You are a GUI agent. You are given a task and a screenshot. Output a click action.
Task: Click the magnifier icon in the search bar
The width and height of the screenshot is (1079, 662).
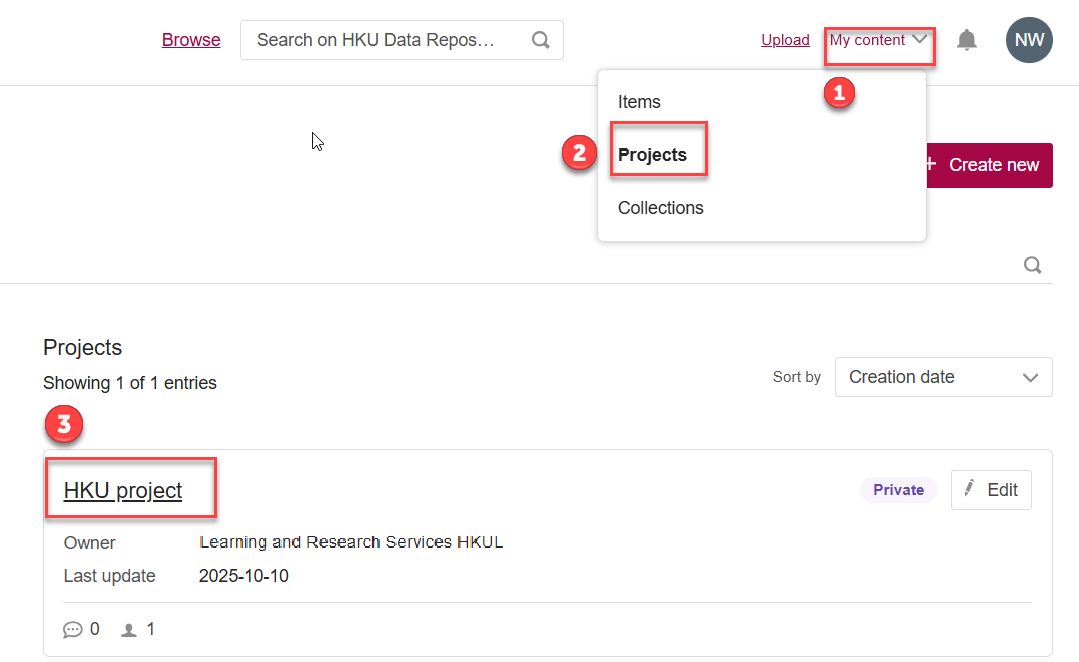tap(540, 40)
